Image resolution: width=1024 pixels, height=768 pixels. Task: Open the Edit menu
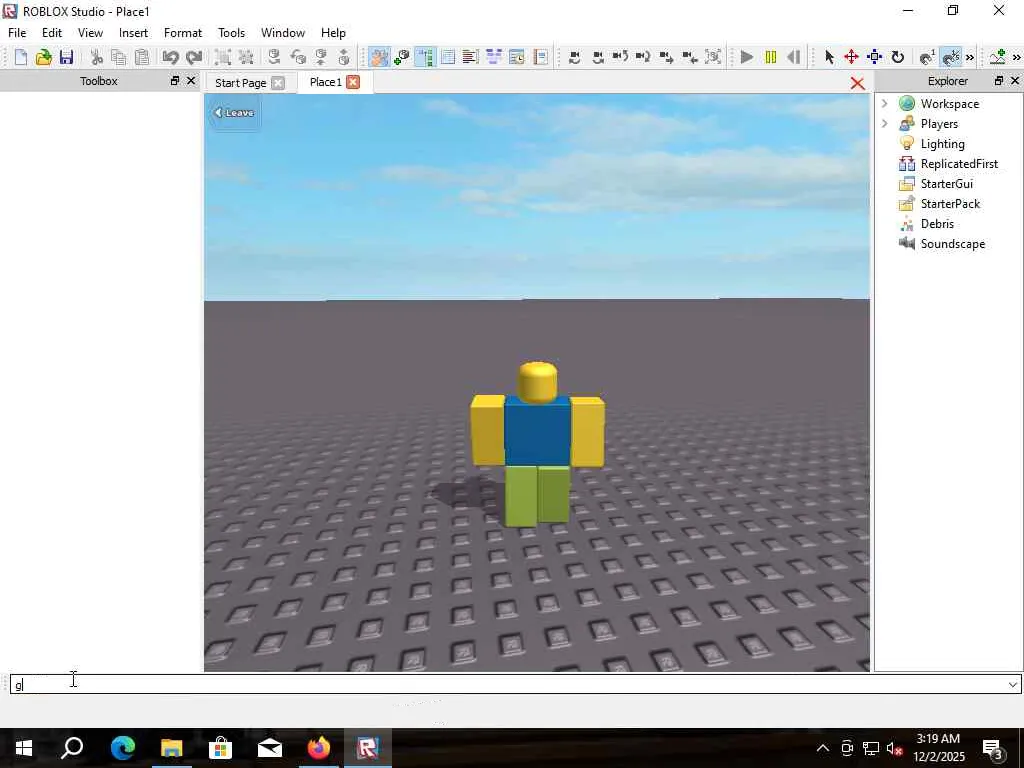click(x=52, y=33)
